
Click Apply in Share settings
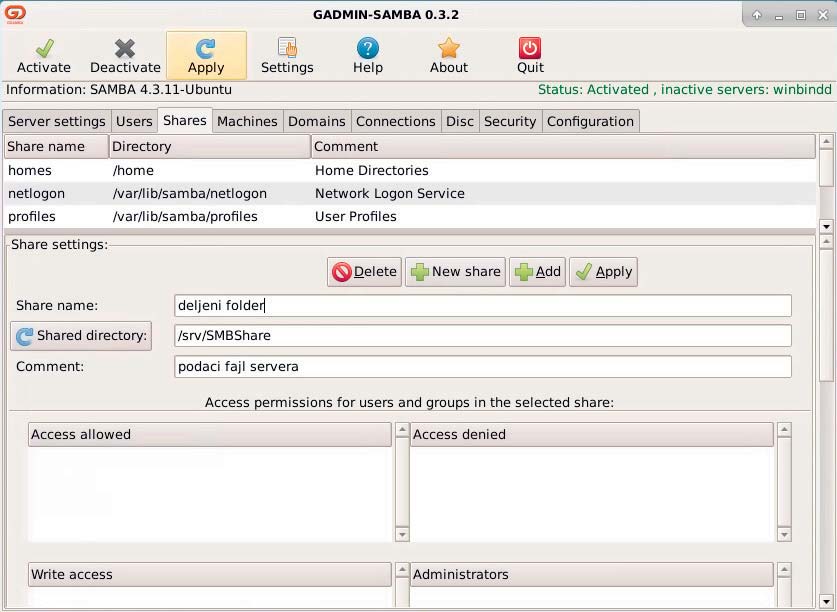point(603,272)
